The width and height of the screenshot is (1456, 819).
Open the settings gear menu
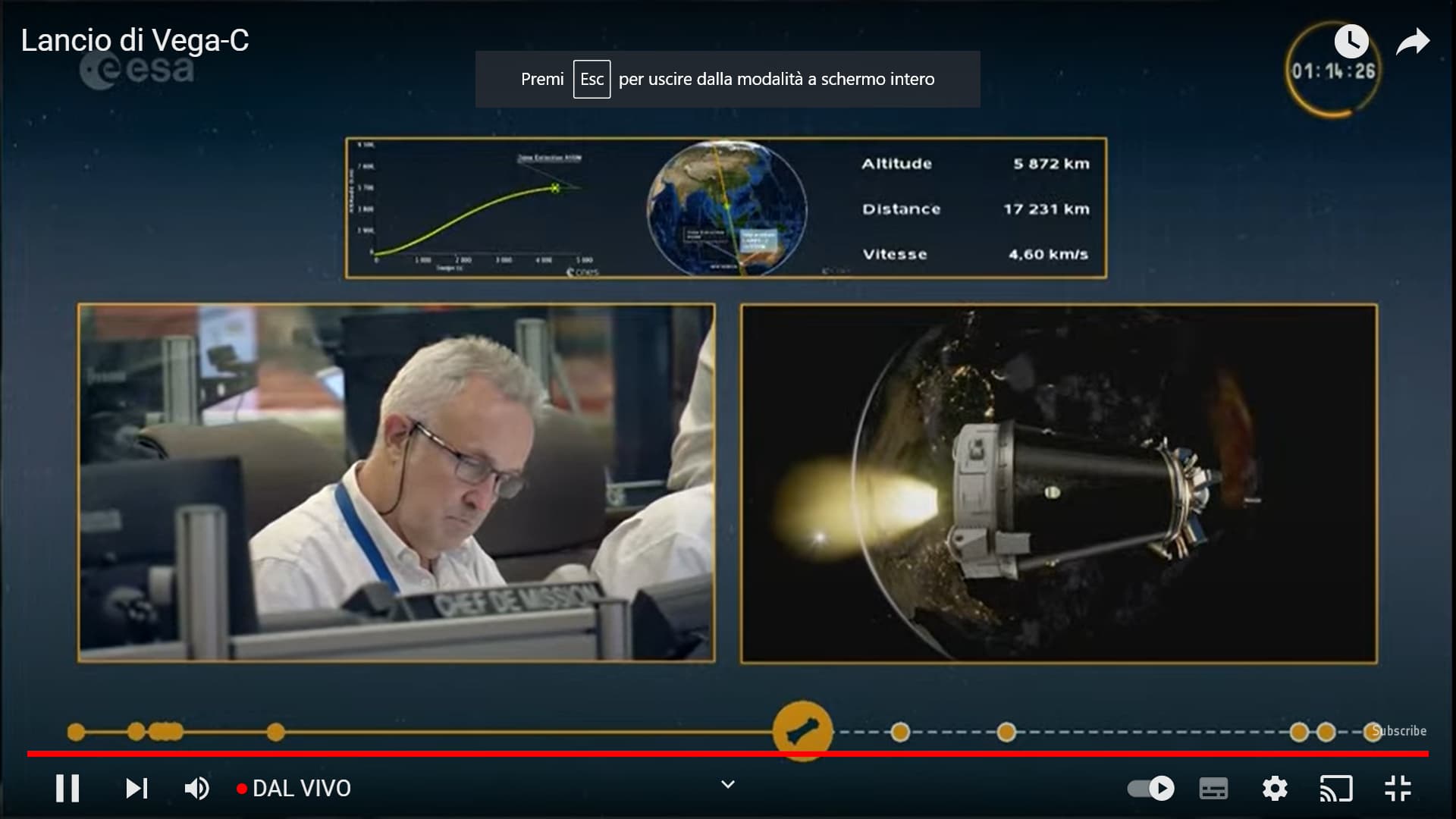(x=1275, y=788)
